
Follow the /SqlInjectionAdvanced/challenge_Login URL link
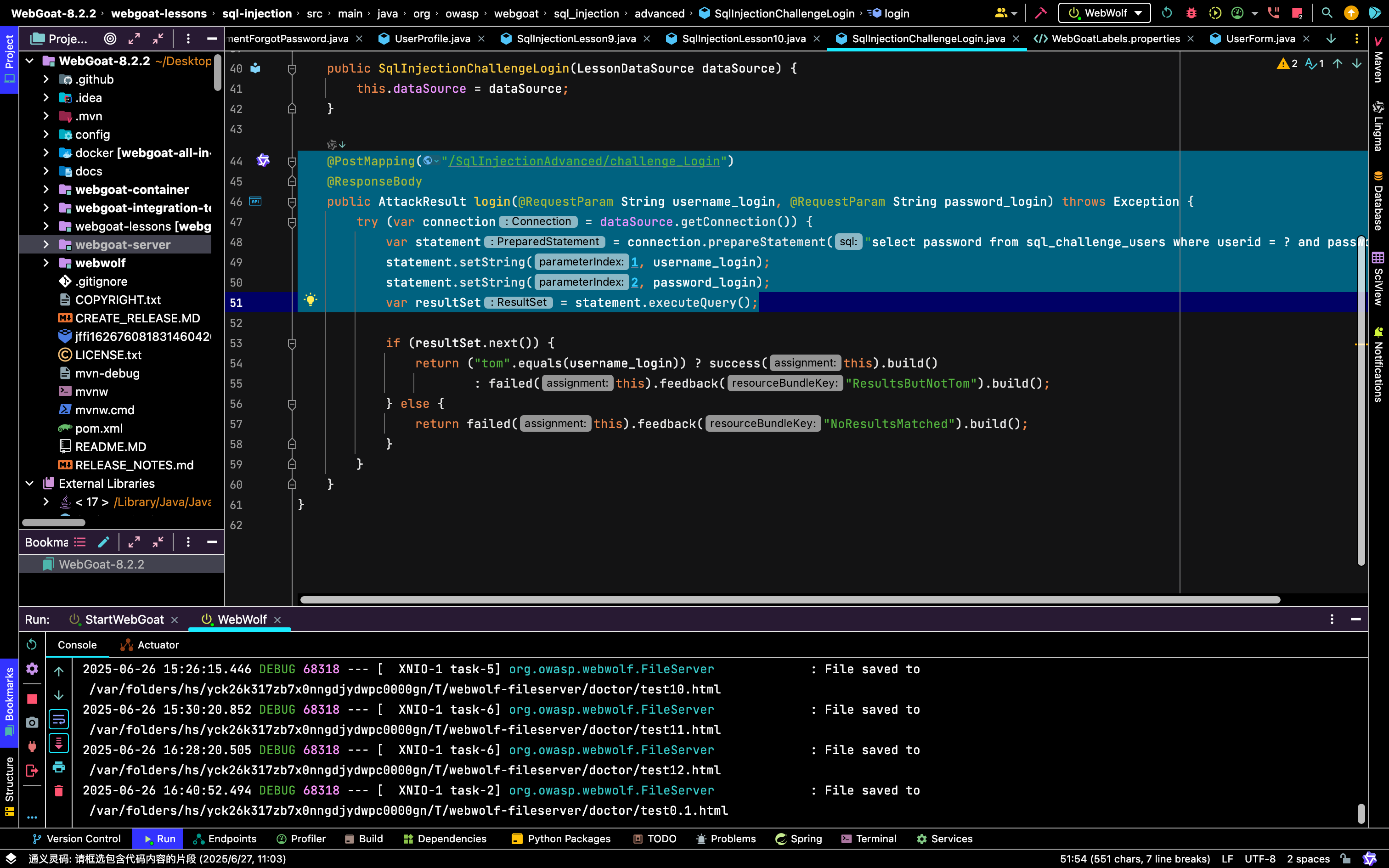pos(584,161)
